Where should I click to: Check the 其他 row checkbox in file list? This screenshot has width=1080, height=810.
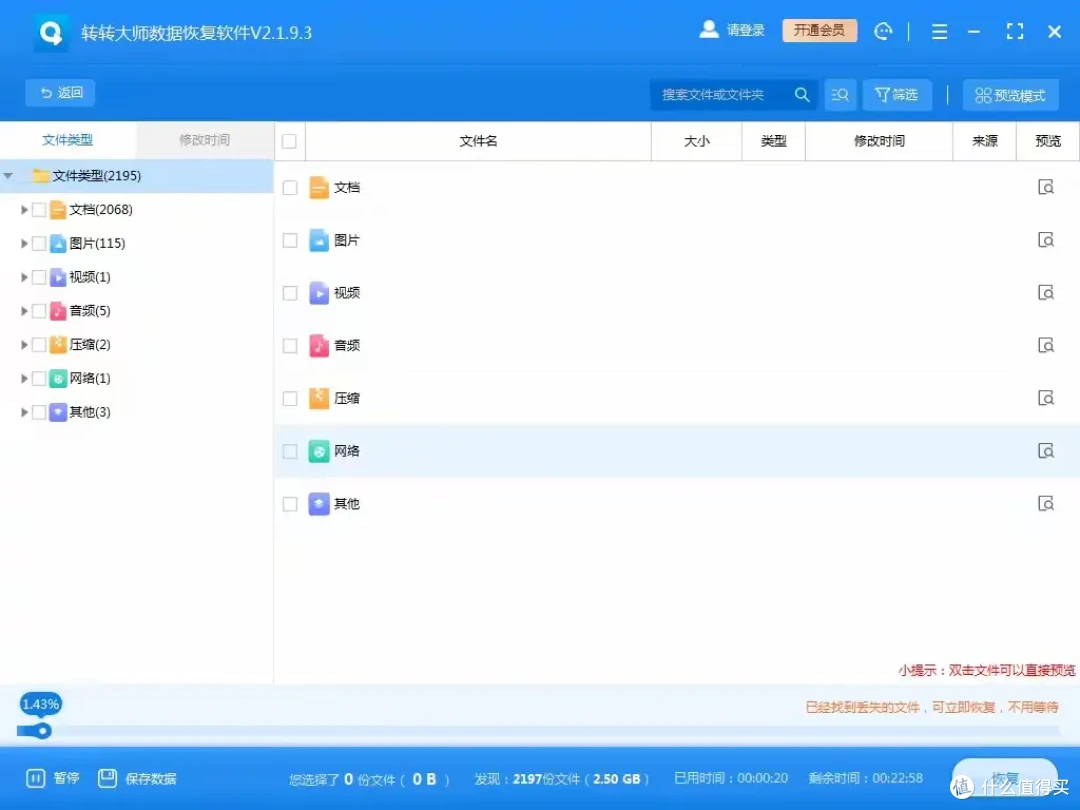pyautogui.click(x=290, y=504)
